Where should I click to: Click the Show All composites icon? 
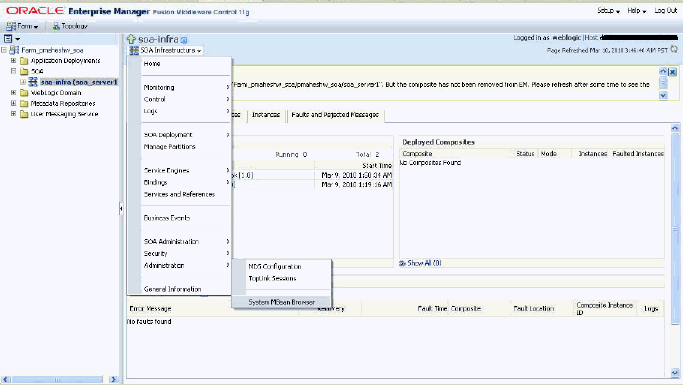click(402, 263)
